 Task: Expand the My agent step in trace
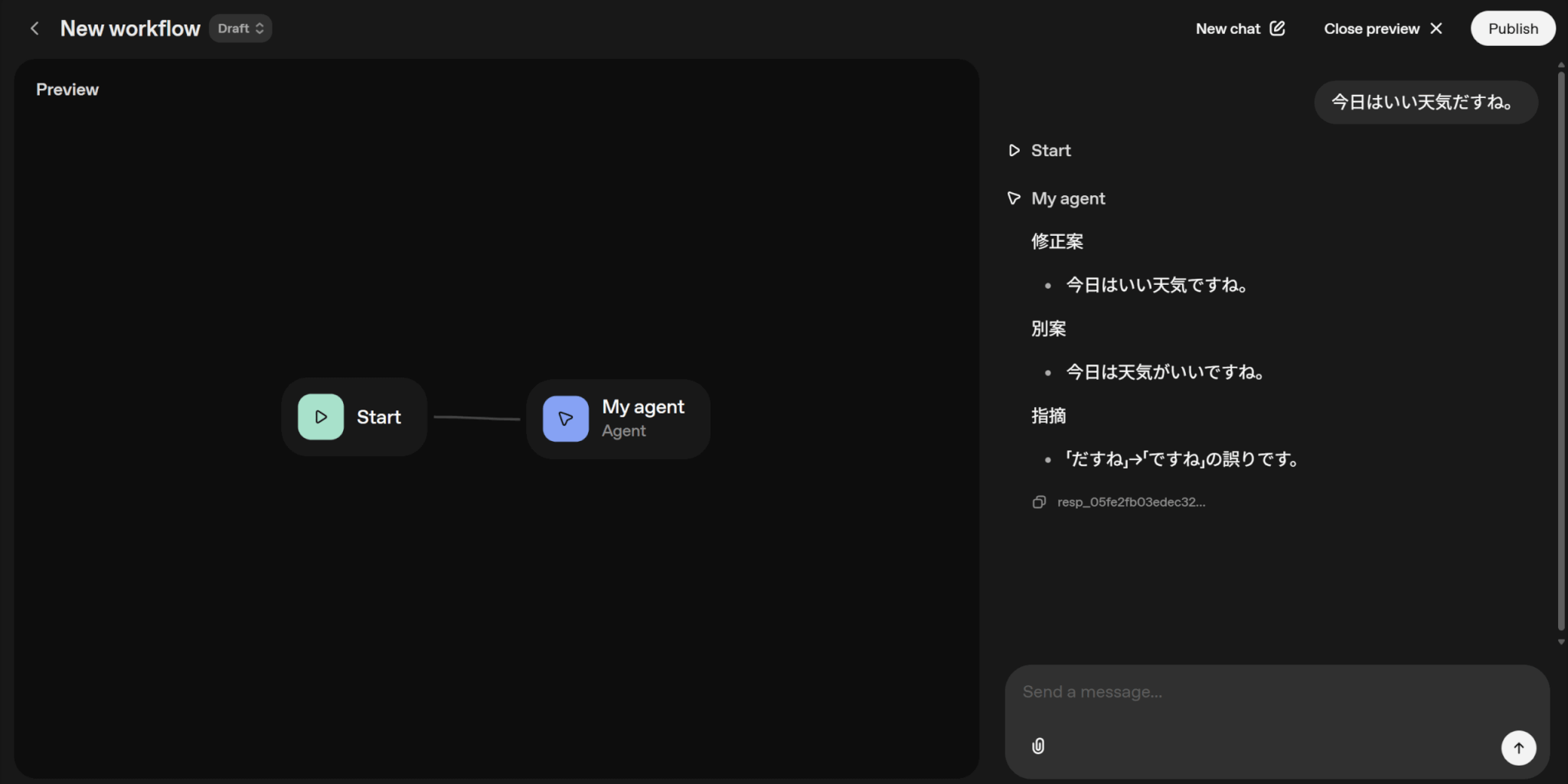1068,199
